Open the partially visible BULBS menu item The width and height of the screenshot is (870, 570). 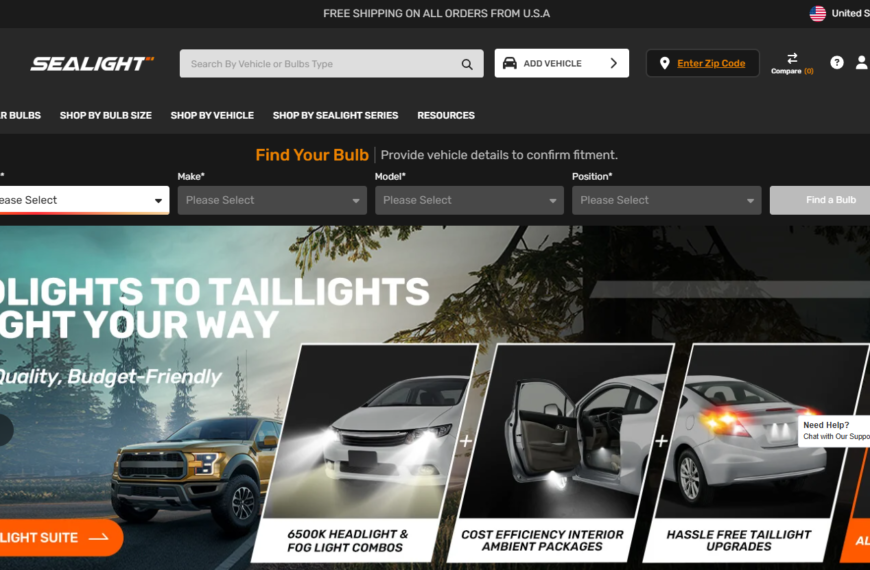21,115
